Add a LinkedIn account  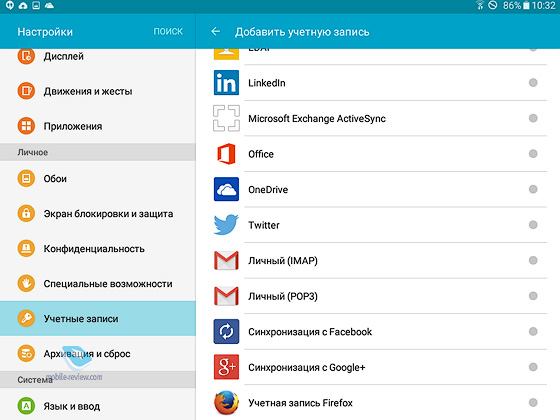(x=379, y=83)
